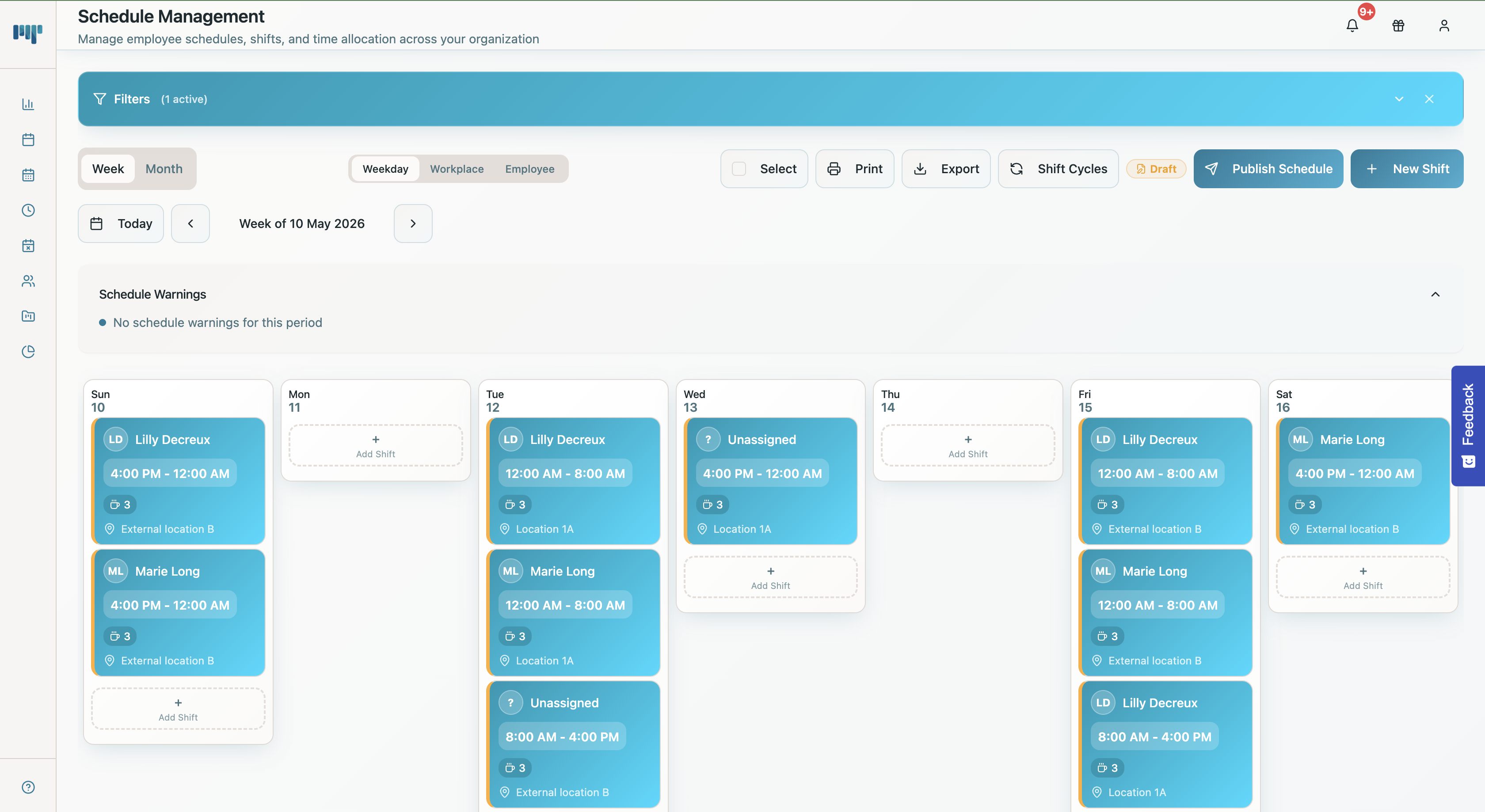
Task: Go to next week arrow
Action: point(413,224)
